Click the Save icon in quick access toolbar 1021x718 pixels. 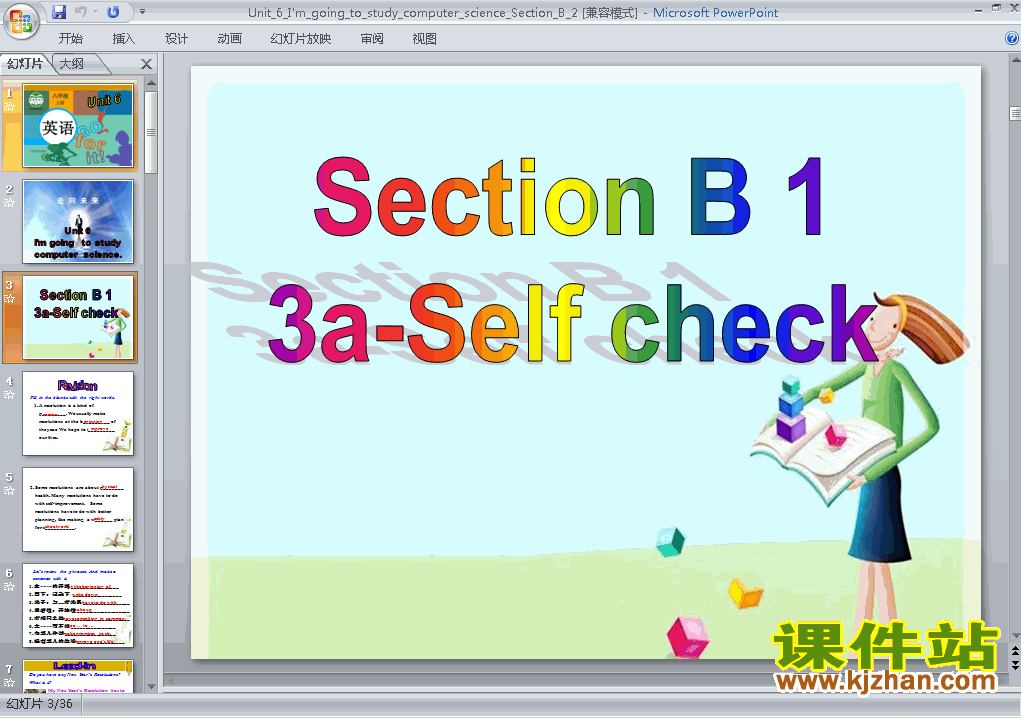(x=59, y=12)
